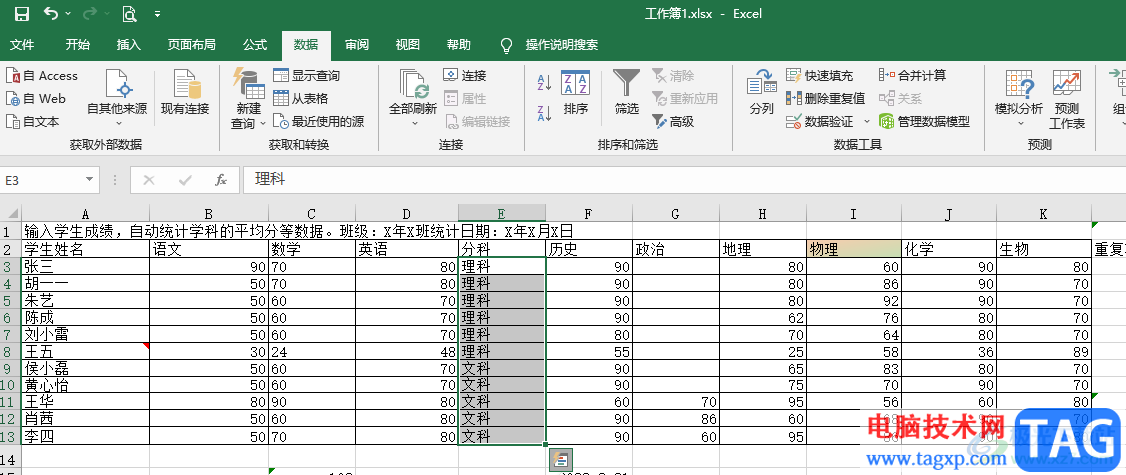Open 最近使用的源
Image resolution: width=1126 pixels, height=475 pixels.
coord(318,121)
